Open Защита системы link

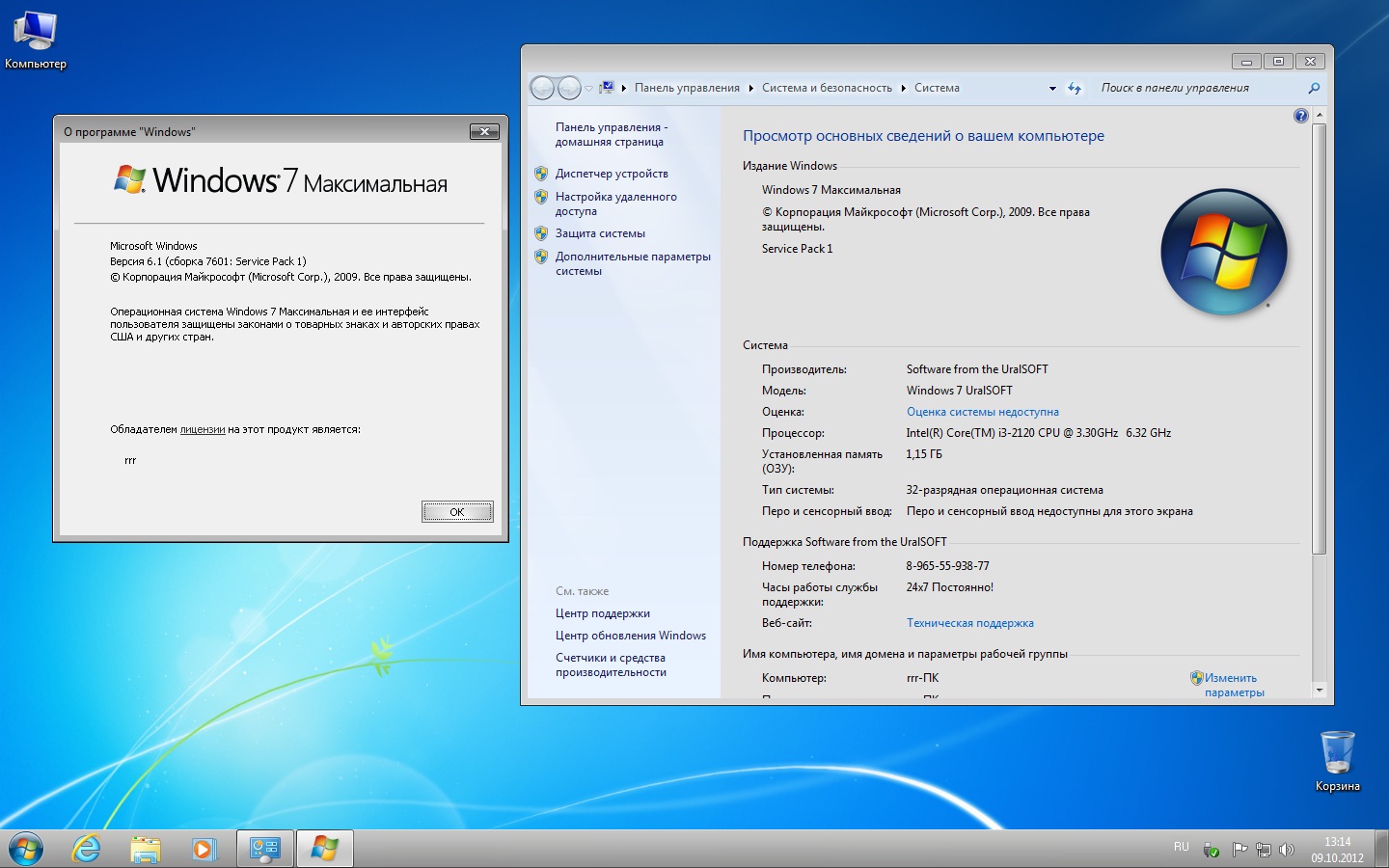[x=600, y=233]
